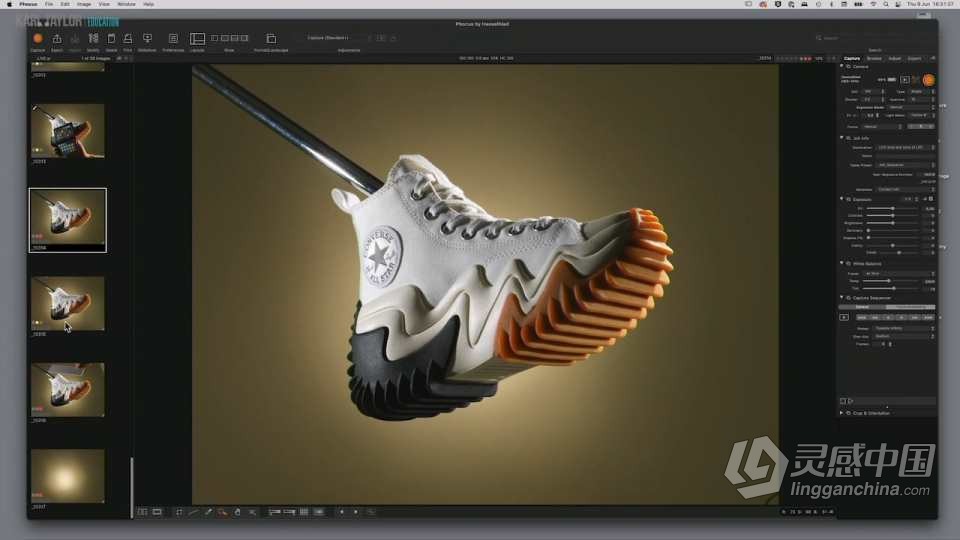Click the single view icon at bottom left
This screenshot has width=960, height=540.
coord(157,512)
